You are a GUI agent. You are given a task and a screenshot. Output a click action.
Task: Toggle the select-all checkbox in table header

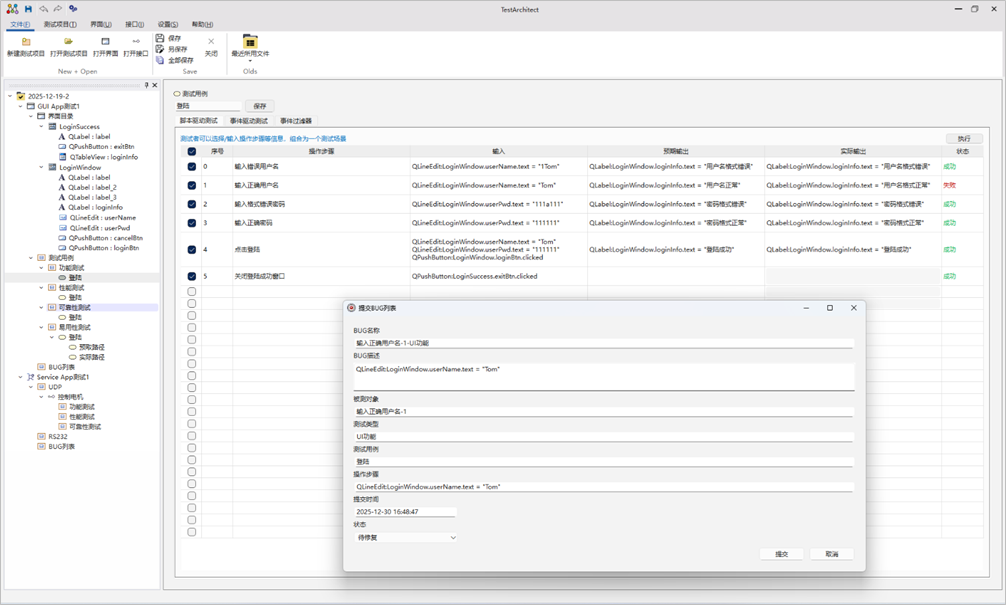click(192, 152)
